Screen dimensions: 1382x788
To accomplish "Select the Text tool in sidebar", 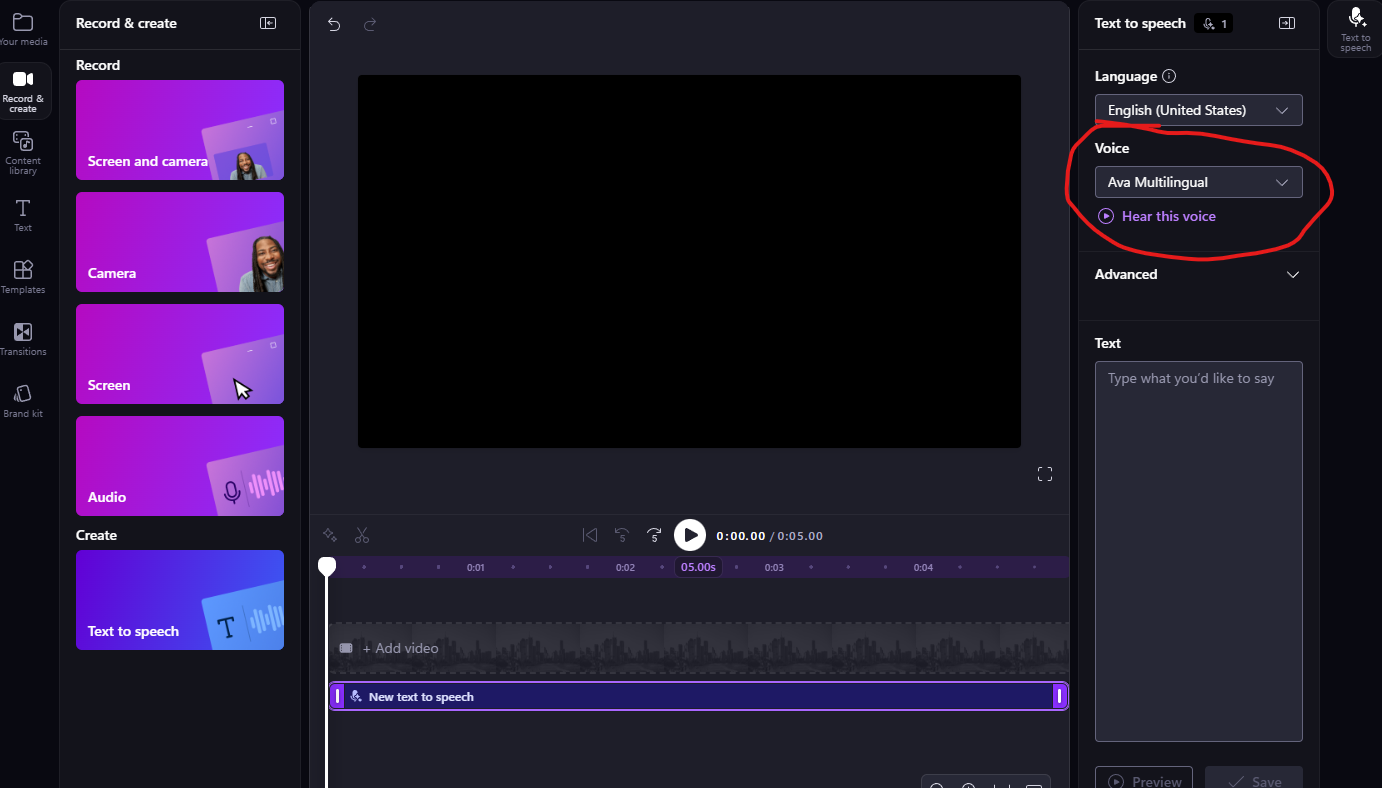I will (23, 215).
